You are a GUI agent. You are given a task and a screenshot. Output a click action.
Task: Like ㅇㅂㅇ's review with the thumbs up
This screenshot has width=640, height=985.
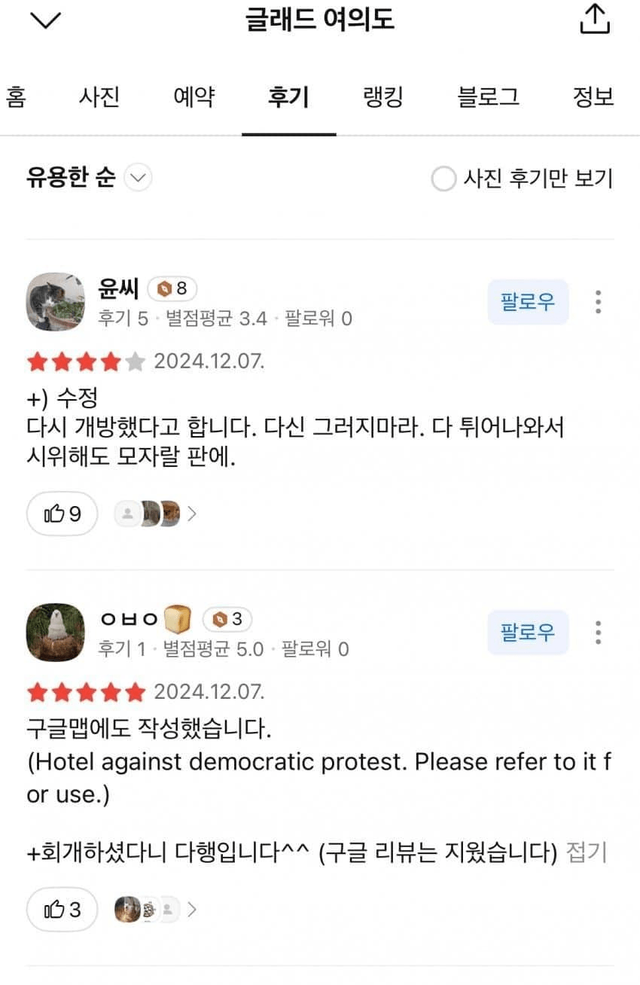click(x=61, y=910)
